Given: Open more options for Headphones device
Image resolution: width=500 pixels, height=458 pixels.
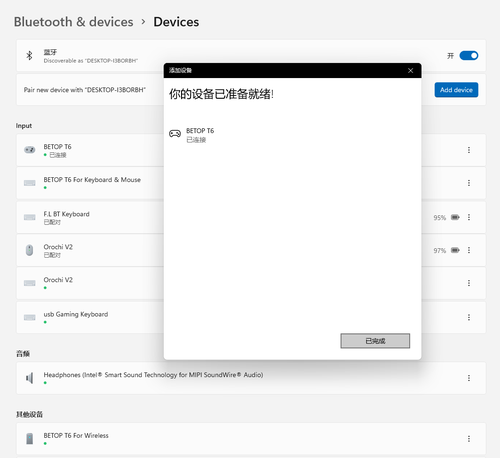Looking at the screenshot, I should [469, 378].
